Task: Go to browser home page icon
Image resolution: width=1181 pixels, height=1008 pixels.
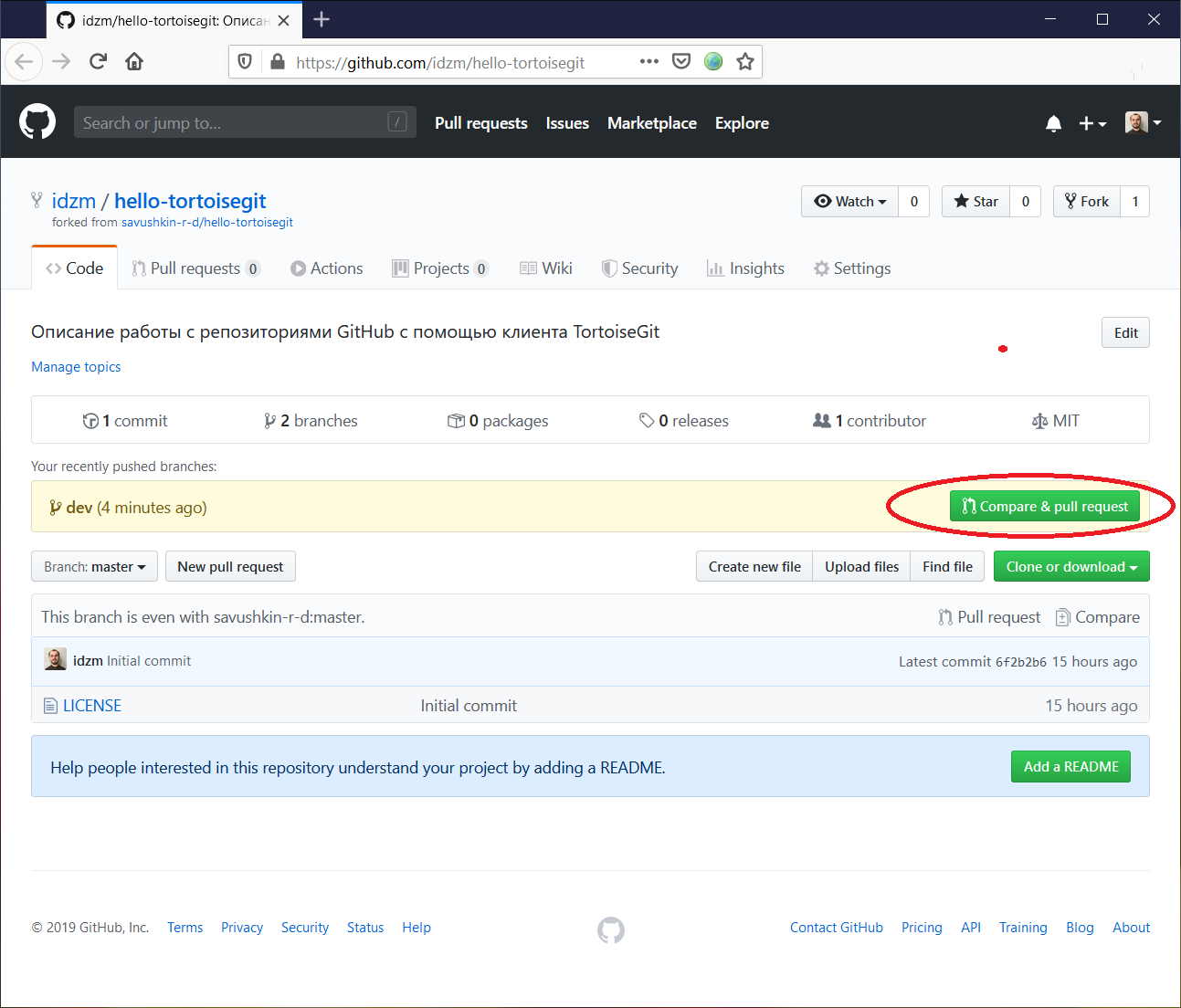Action: (134, 61)
